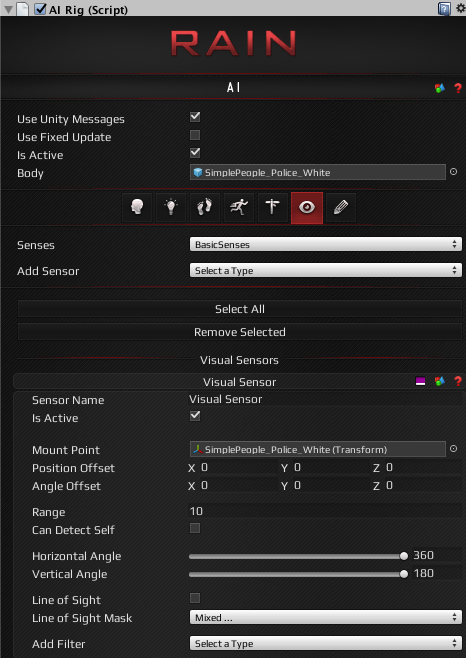Open the Perception tab (eye icon)
Screen dimensions: 466x658
[307, 208]
